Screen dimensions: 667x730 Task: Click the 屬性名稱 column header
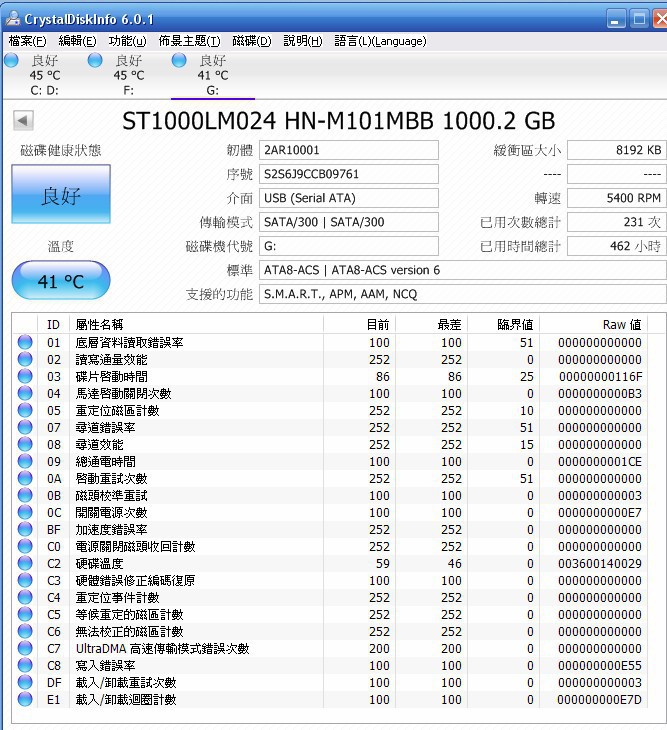click(196, 324)
